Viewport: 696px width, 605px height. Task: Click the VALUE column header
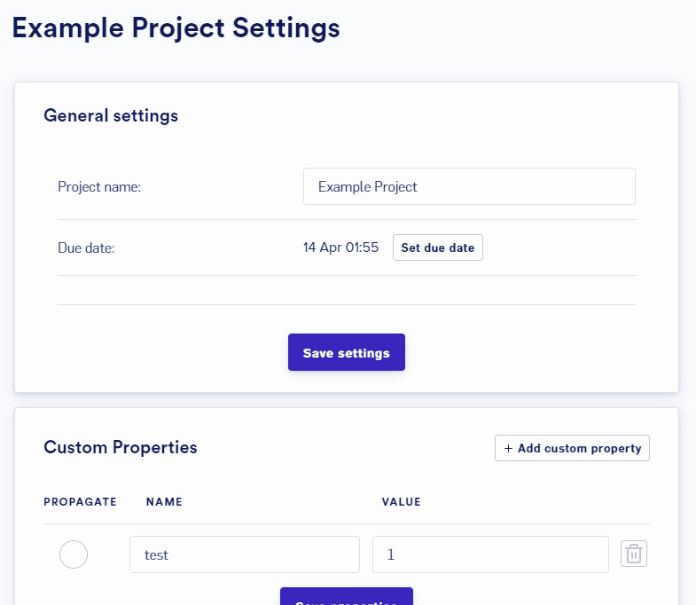pyautogui.click(x=401, y=502)
